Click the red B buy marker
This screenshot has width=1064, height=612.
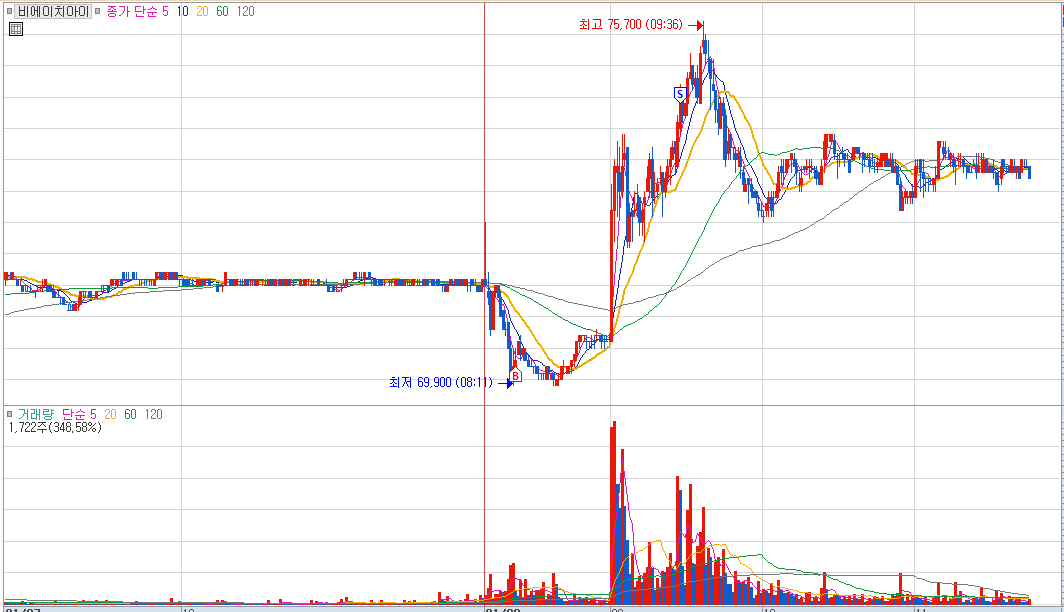515,375
